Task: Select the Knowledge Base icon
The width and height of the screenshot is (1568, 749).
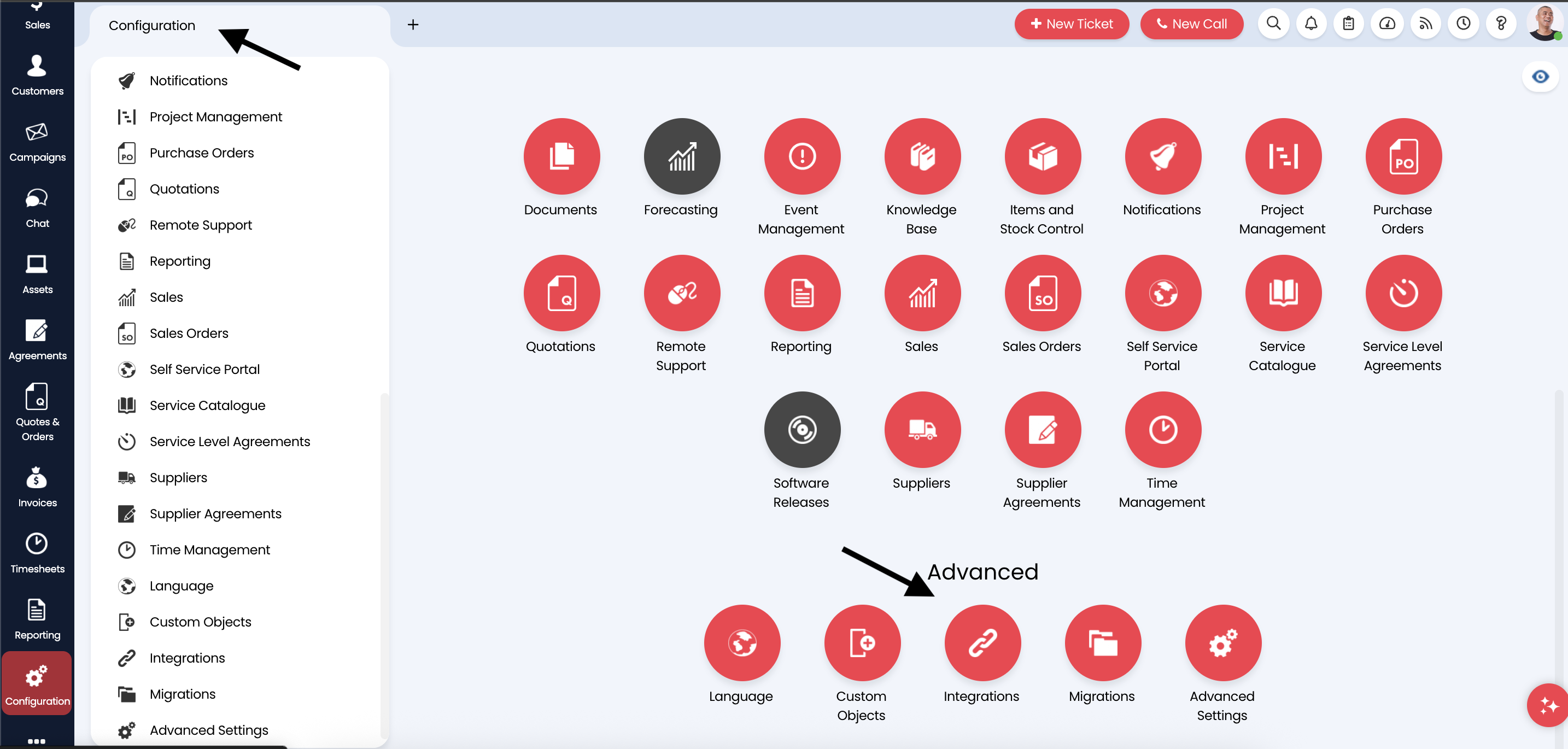Action: [x=922, y=156]
